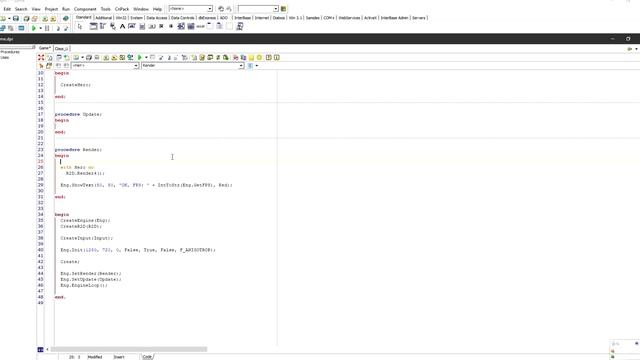Click the icon at far right of top toolbar combo

point(284,9)
